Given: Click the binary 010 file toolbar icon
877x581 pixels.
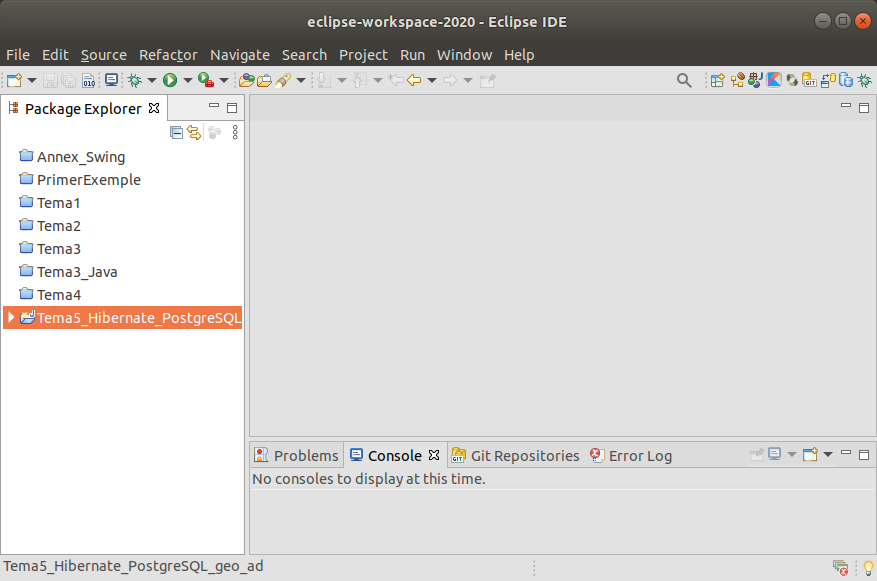Looking at the screenshot, I should tap(88, 81).
